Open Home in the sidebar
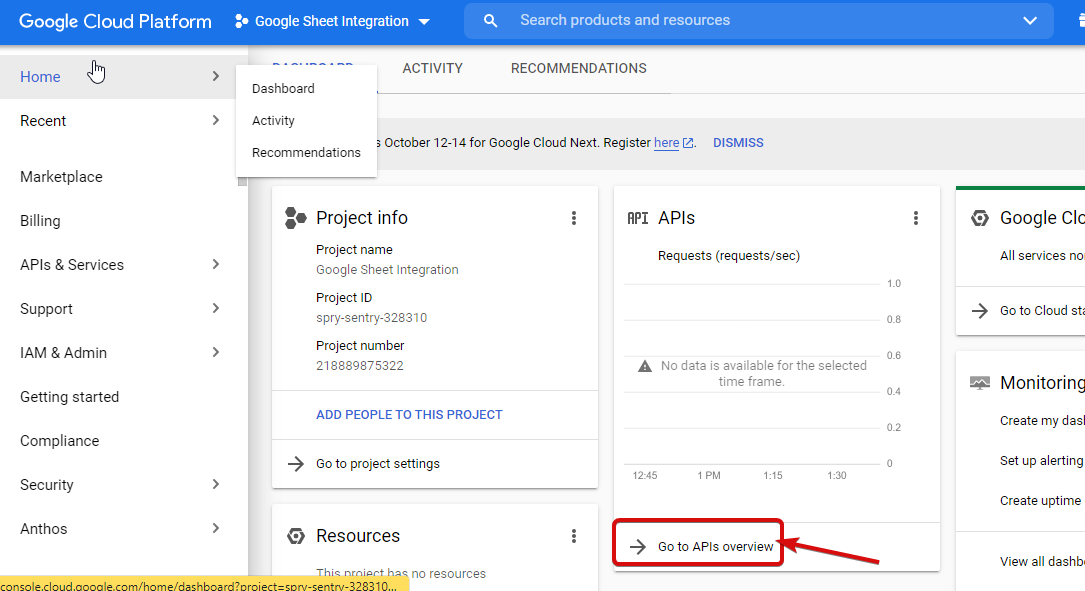Viewport: 1085px width, 591px height. tap(40, 77)
